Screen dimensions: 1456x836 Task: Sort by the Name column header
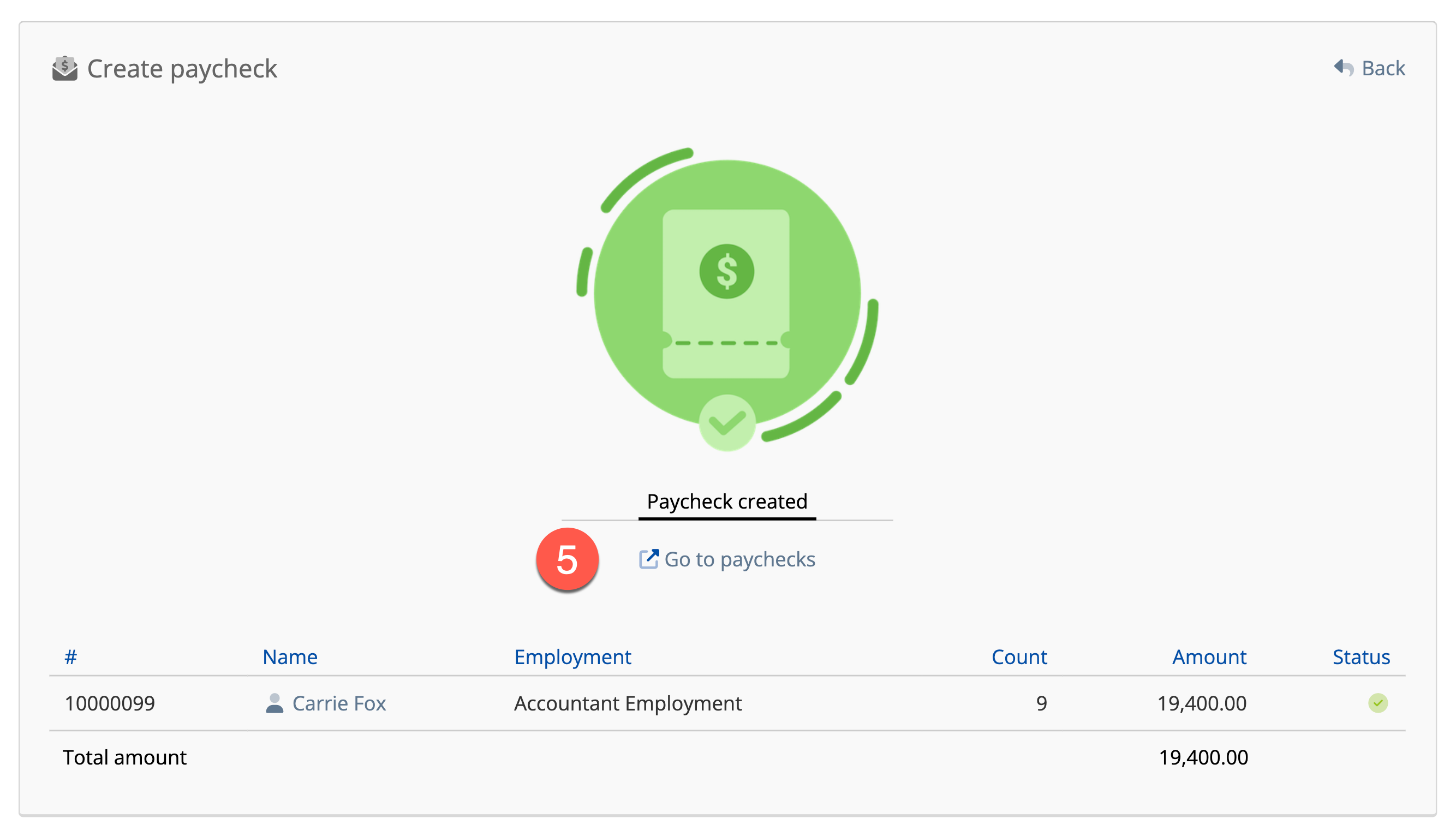tap(290, 657)
